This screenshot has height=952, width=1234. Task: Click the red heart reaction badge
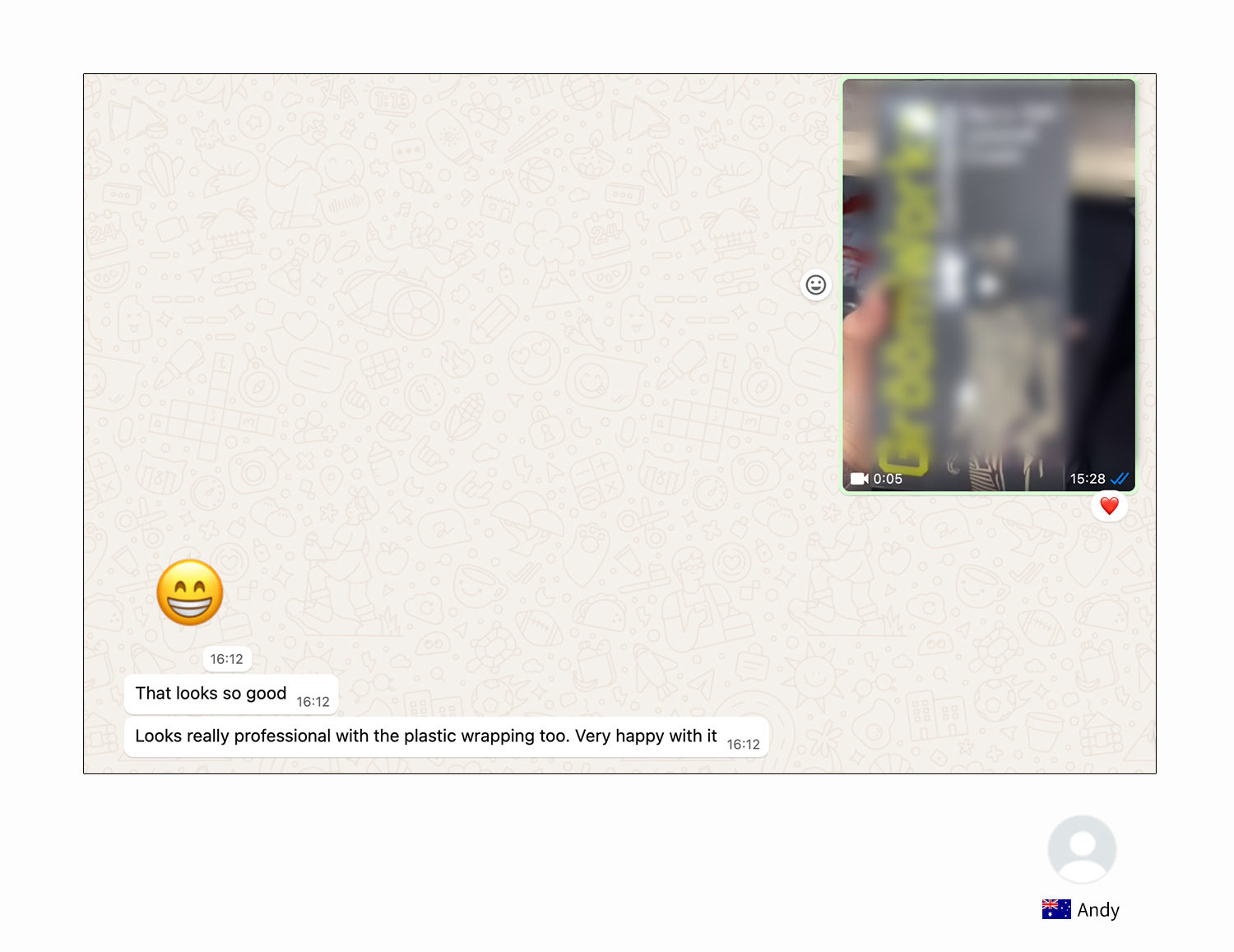(1109, 506)
